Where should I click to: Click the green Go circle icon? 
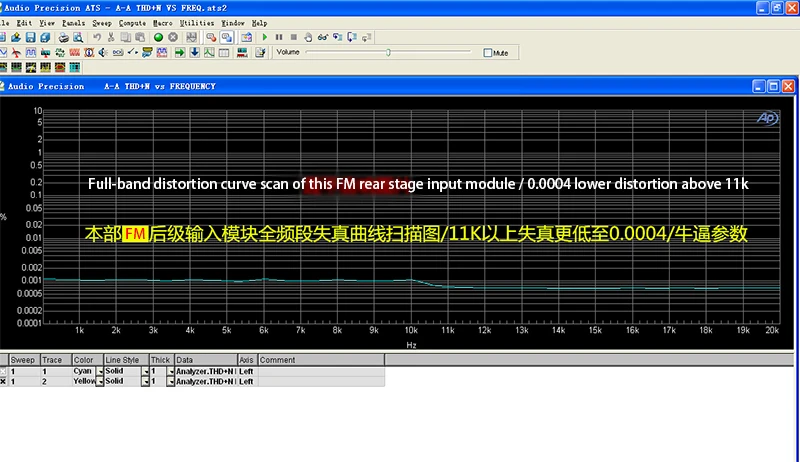coord(158,37)
